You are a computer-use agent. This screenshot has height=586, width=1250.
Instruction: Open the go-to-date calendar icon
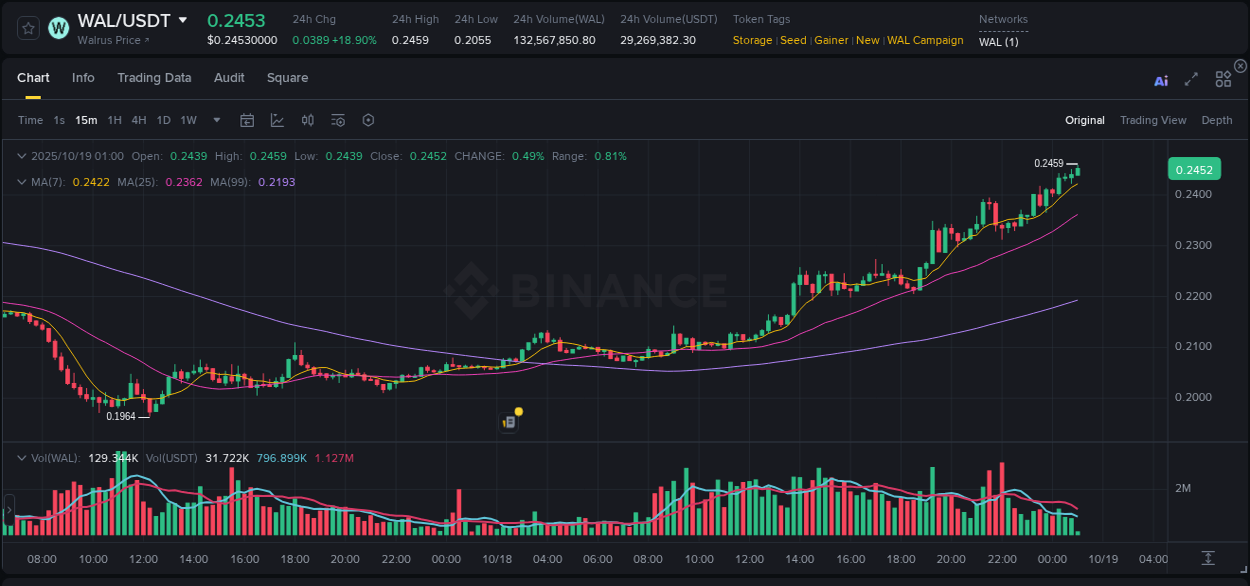[x=247, y=120]
